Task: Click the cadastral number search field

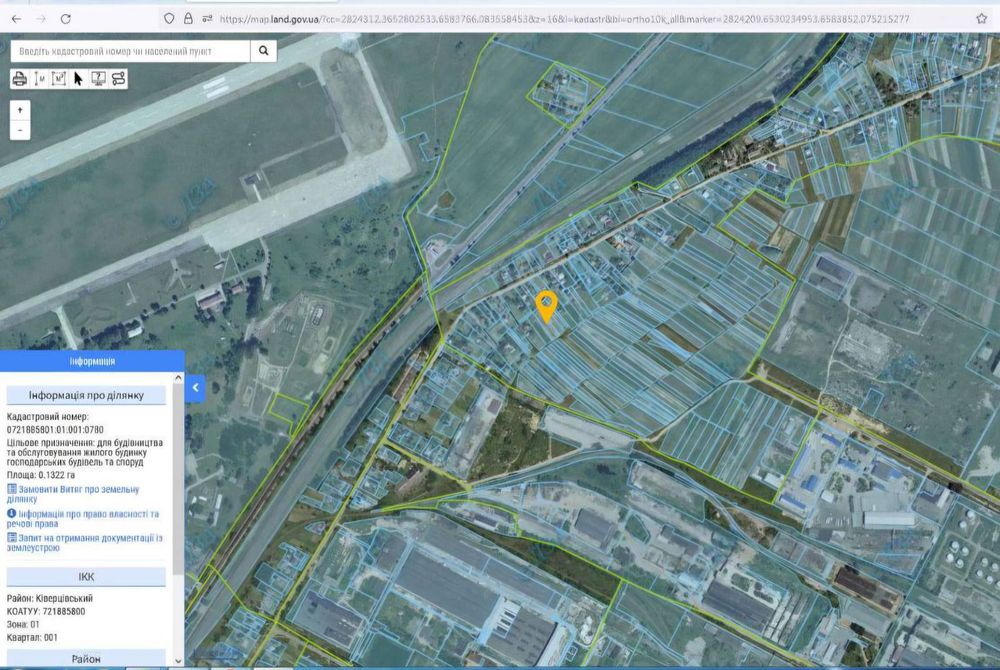Action: click(x=131, y=51)
